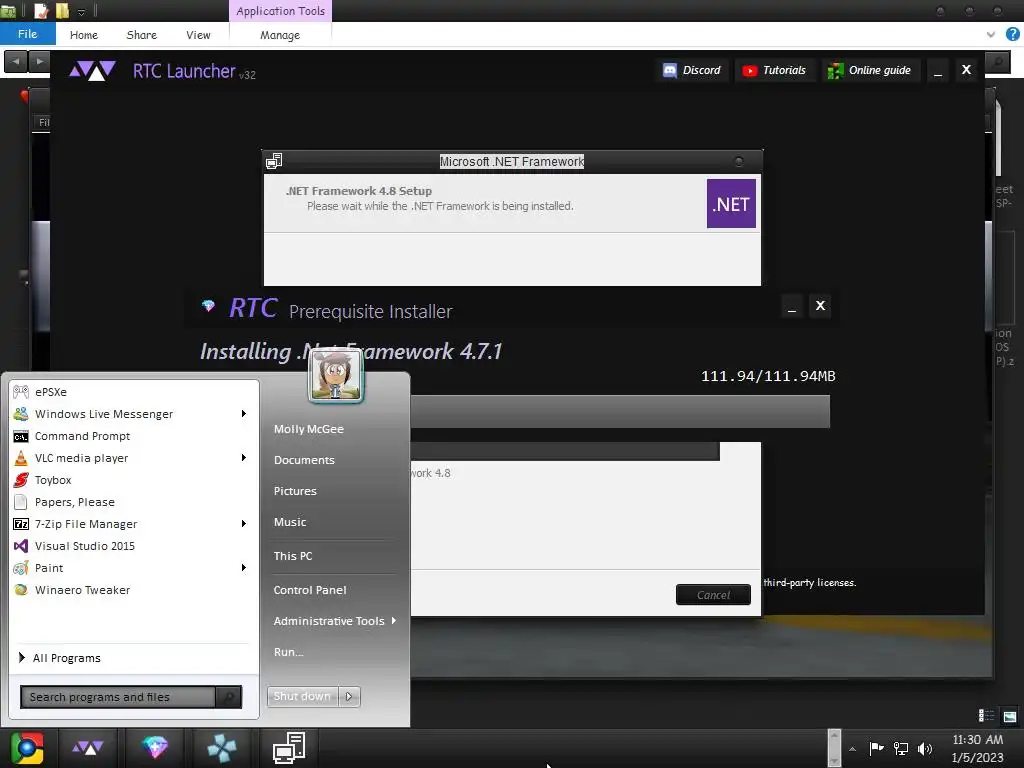Switch to the Share ribbon tab
Image resolution: width=1024 pixels, height=768 pixels.
(x=142, y=35)
